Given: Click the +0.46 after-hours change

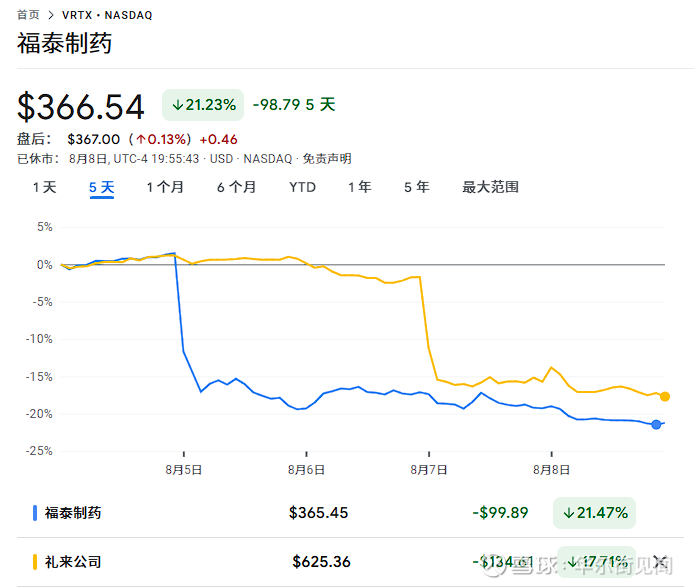Looking at the screenshot, I should [x=219, y=139].
